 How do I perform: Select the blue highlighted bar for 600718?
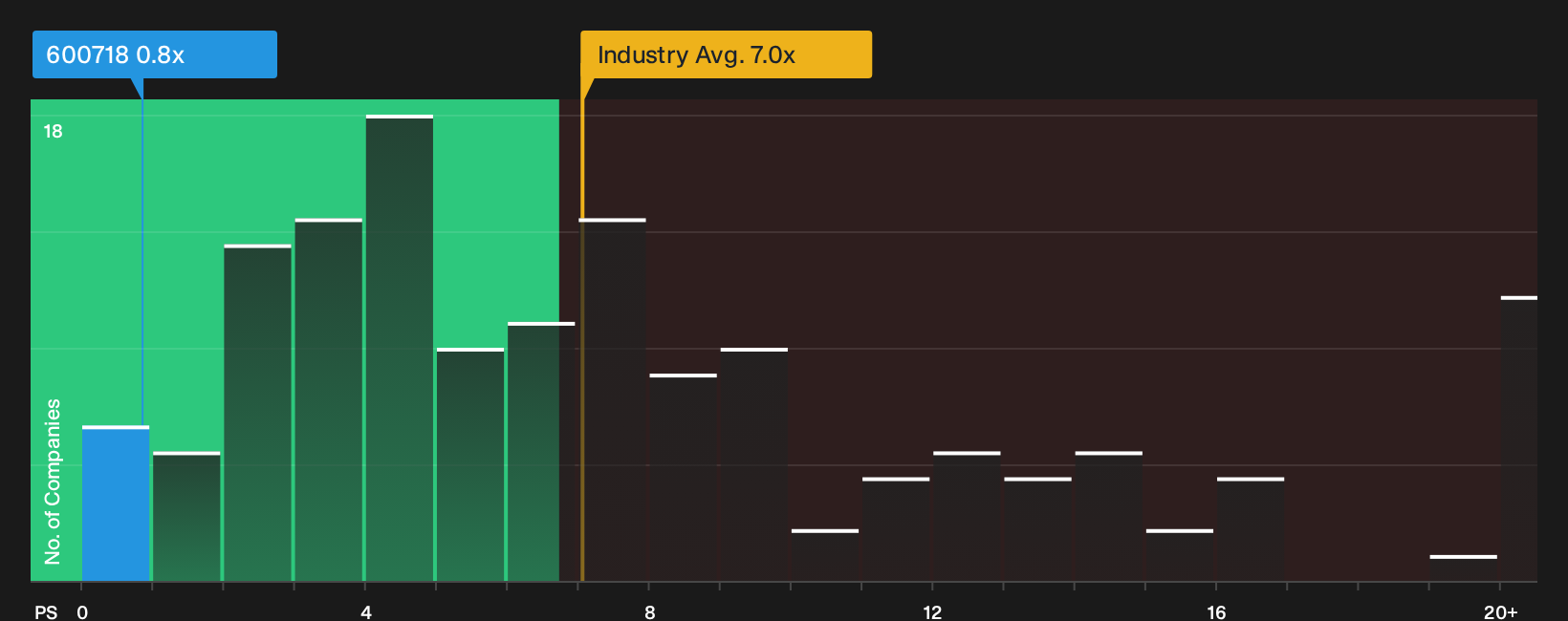tap(116, 503)
